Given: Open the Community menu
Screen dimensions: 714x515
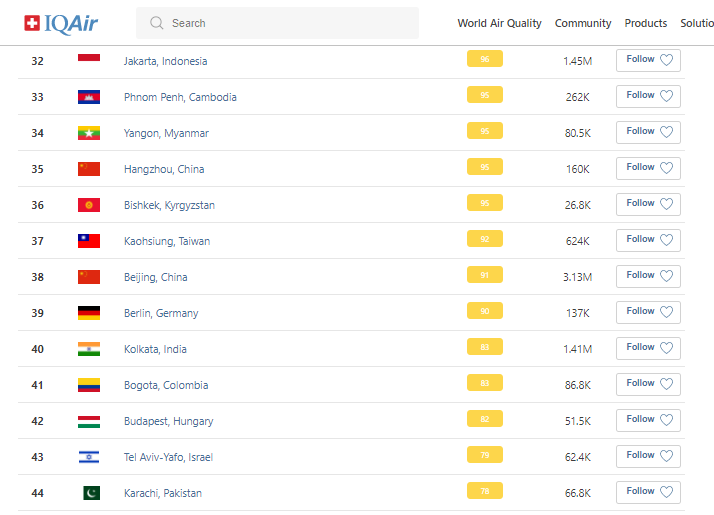Looking at the screenshot, I should (583, 23).
